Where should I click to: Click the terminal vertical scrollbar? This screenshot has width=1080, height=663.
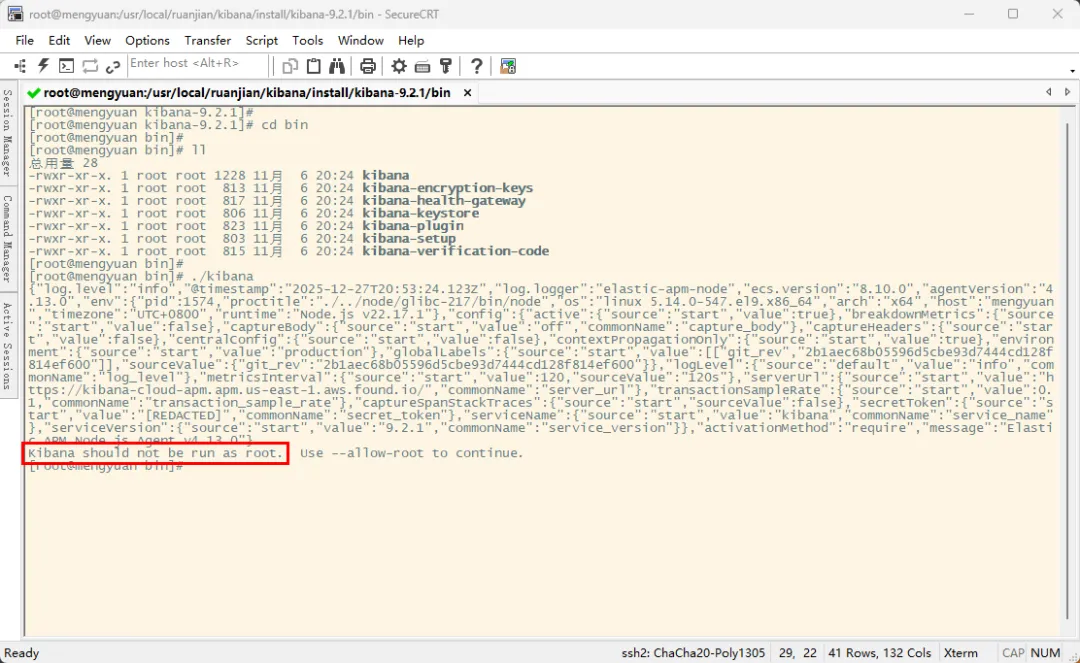(x=1068, y=372)
